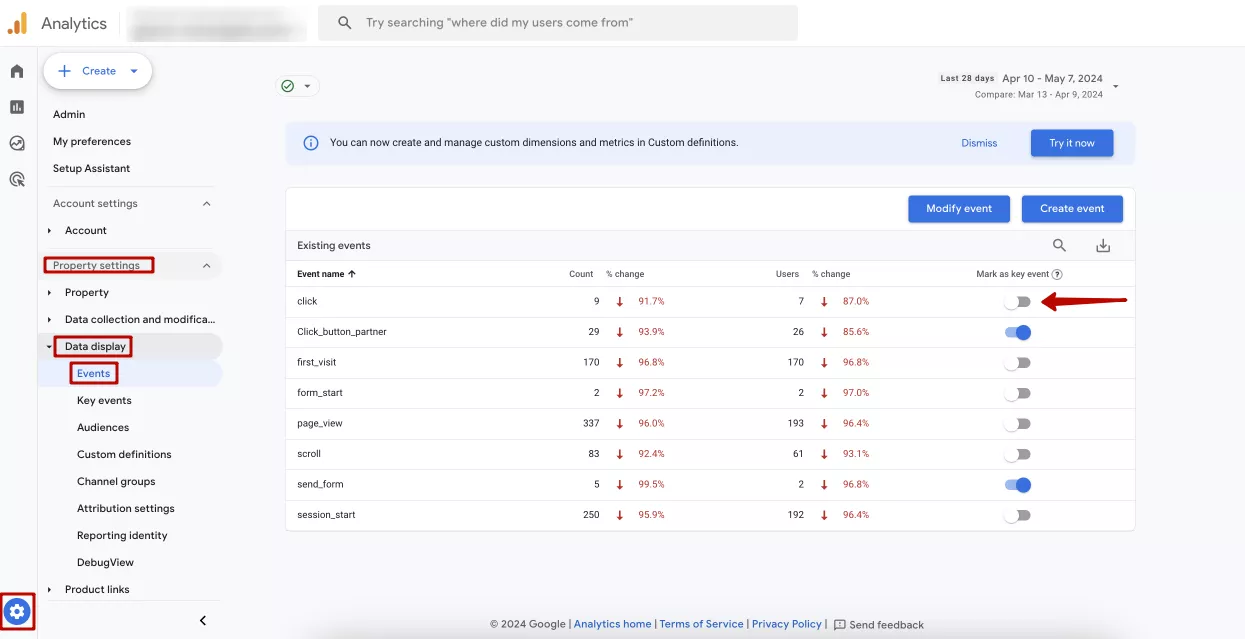Dismiss the custom definitions banner
Viewport: 1245px width, 639px height.
979,143
